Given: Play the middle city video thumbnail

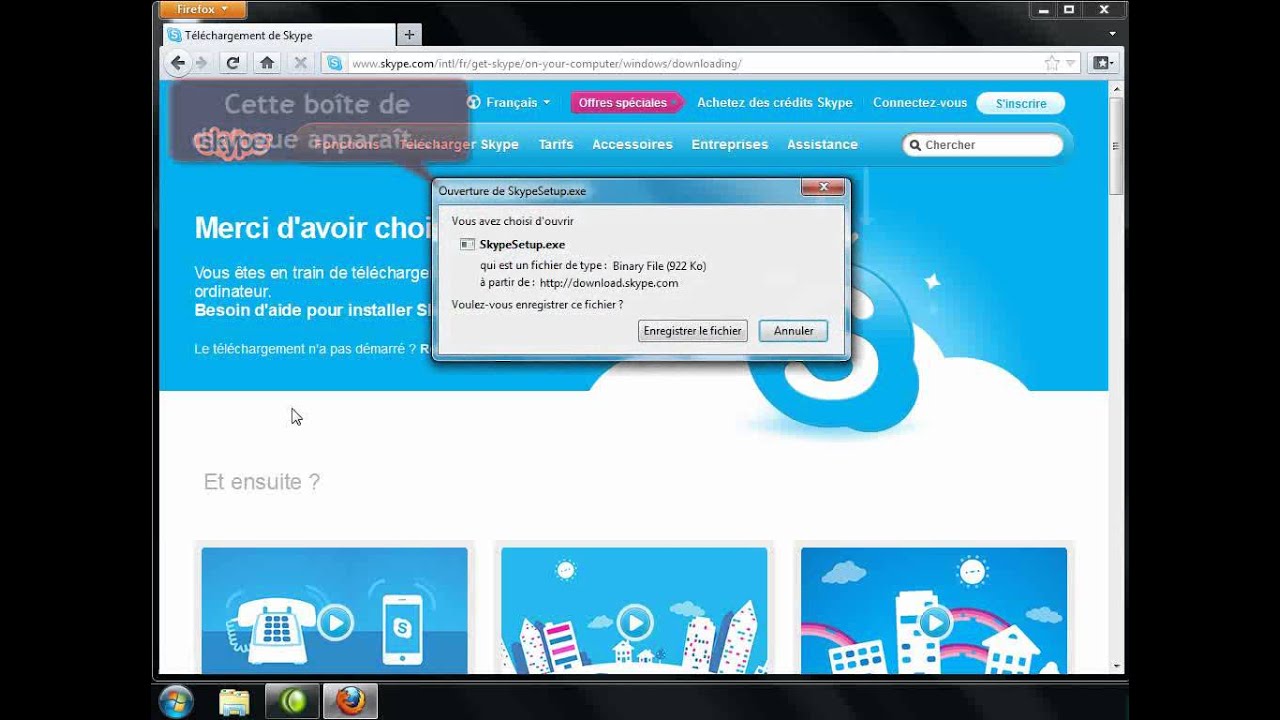Looking at the screenshot, I should tap(634, 624).
